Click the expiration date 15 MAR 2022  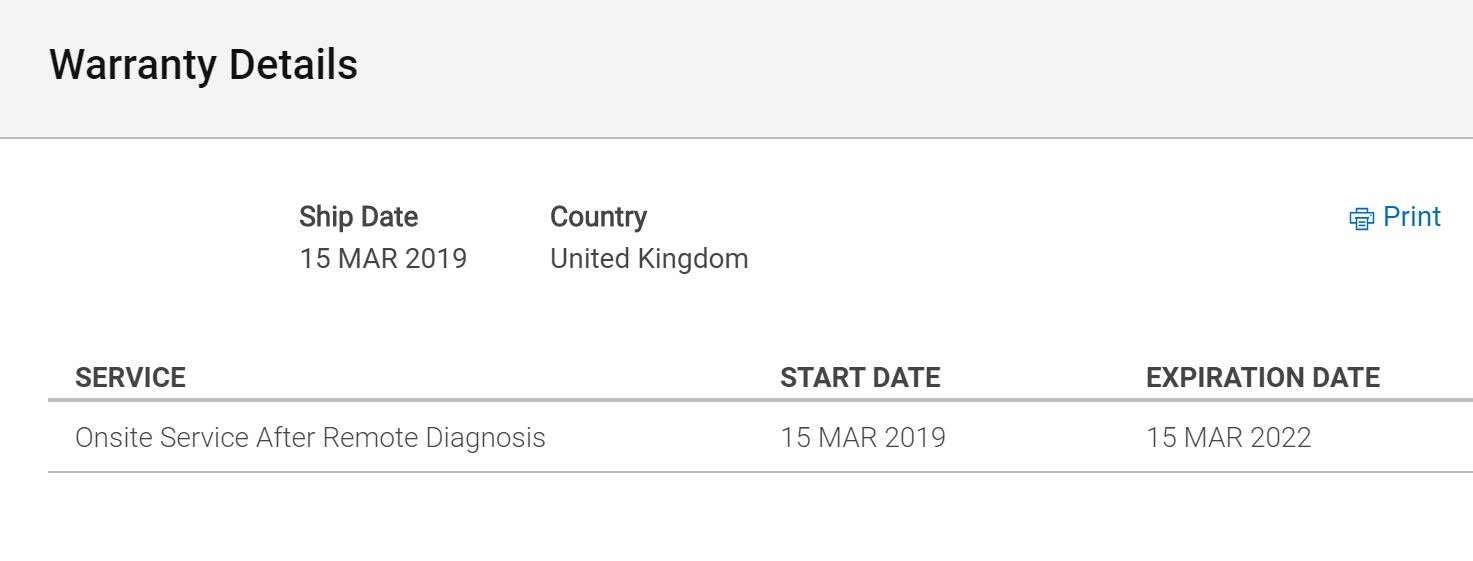(1228, 437)
